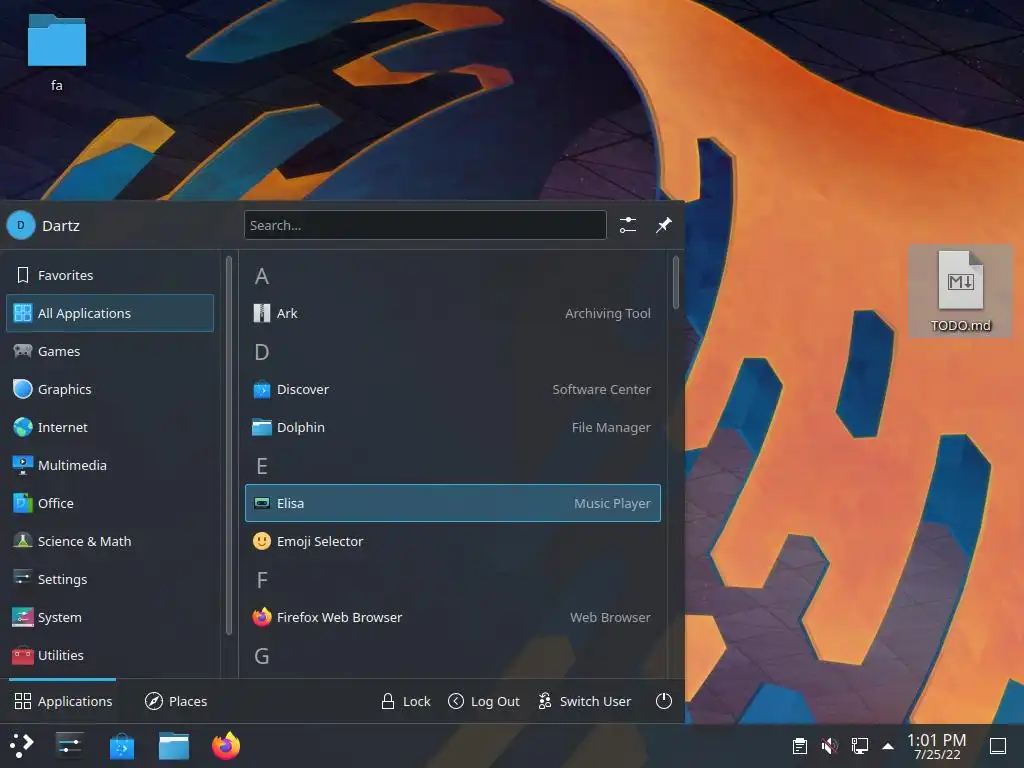The image size is (1024, 768).
Task: Launch Firefox from the taskbar
Action: 226,745
